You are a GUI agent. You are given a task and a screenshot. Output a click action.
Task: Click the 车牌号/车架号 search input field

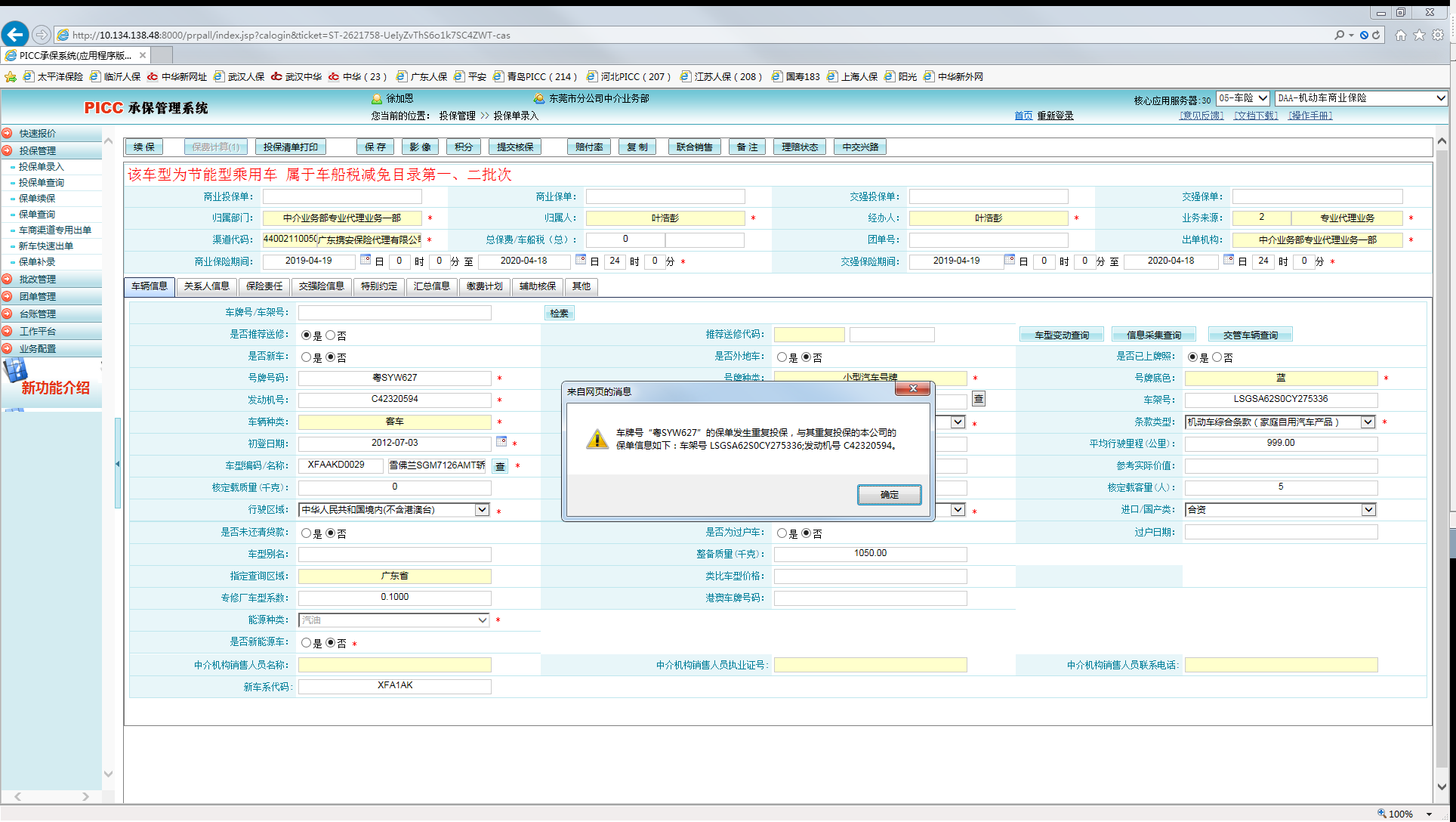(394, 313)
